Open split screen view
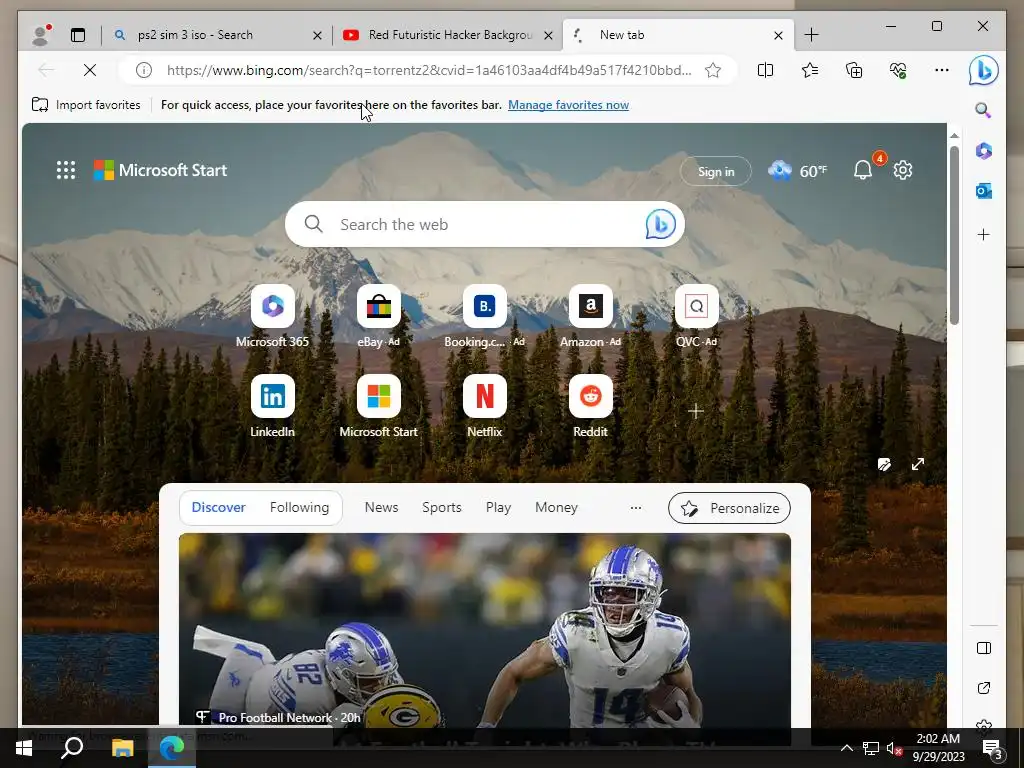Viewport: 1024px width, 768px height. 765,70
